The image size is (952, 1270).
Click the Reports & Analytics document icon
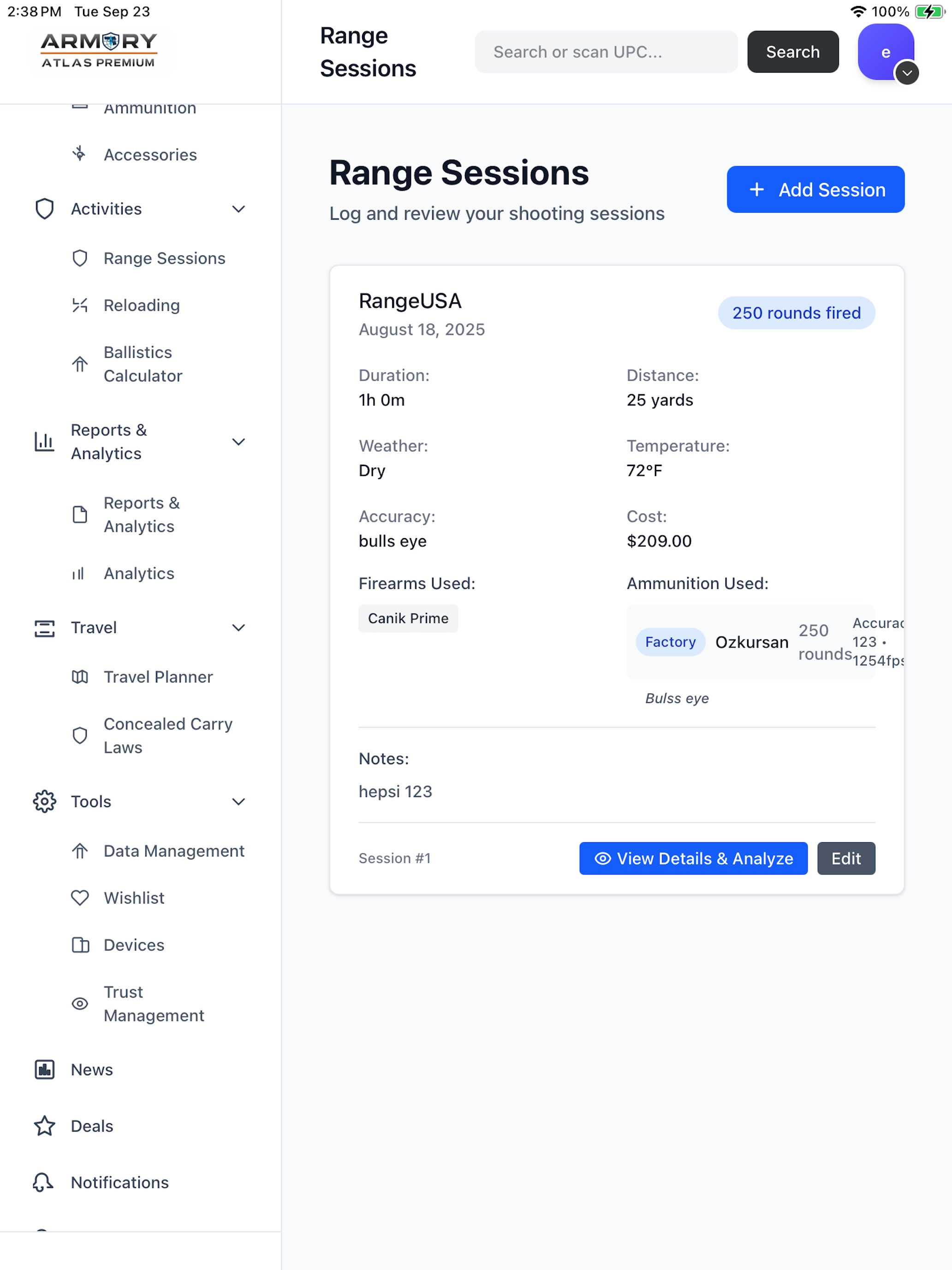(x=80, y=515)
